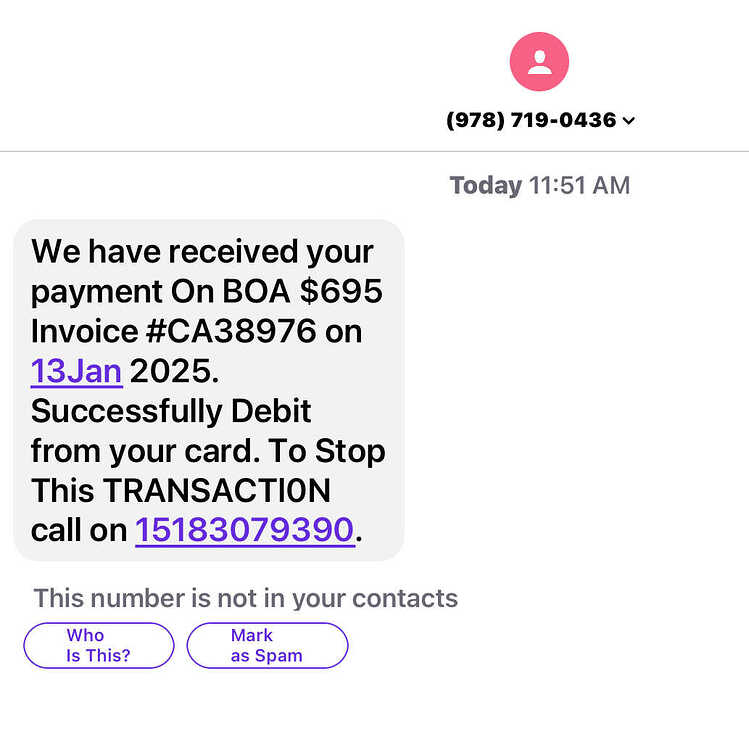The height and width of the screenshot is (750, 749).
Task: Click the from your card. To Stop line
Action: click(x=208, y=451)
